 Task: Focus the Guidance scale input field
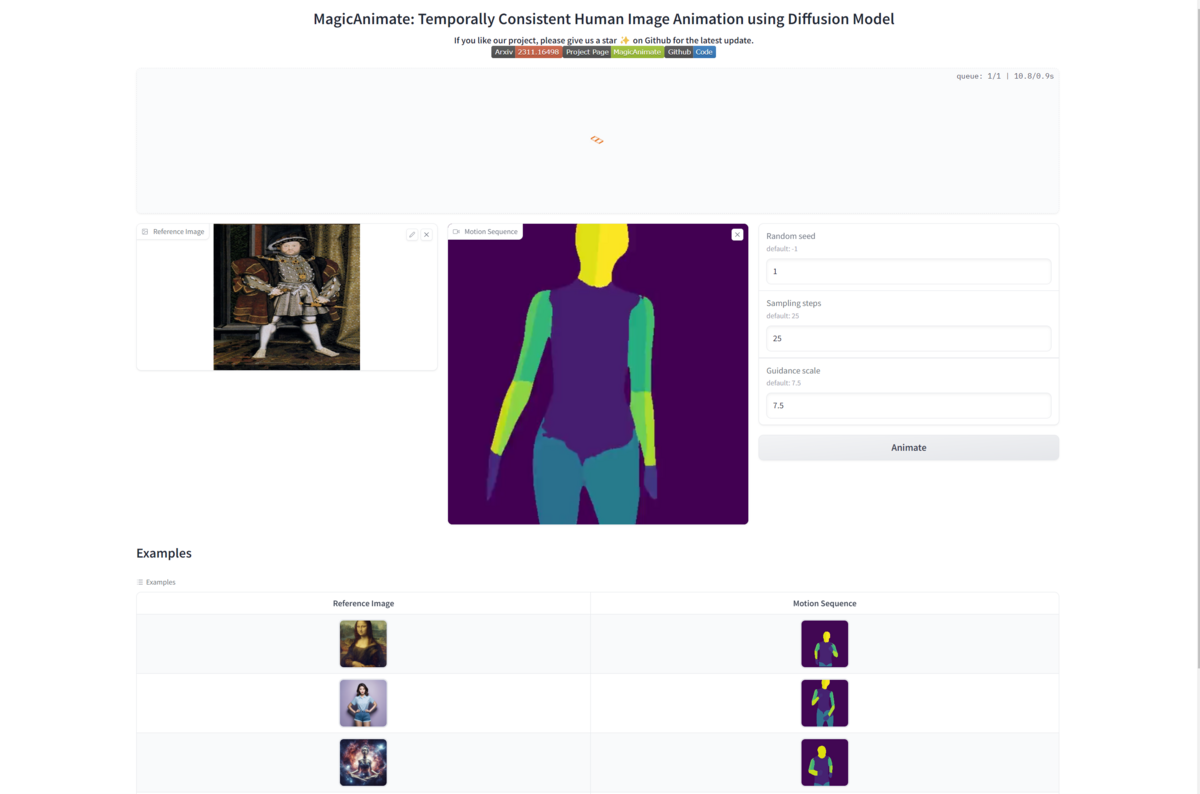pos(908,406)
